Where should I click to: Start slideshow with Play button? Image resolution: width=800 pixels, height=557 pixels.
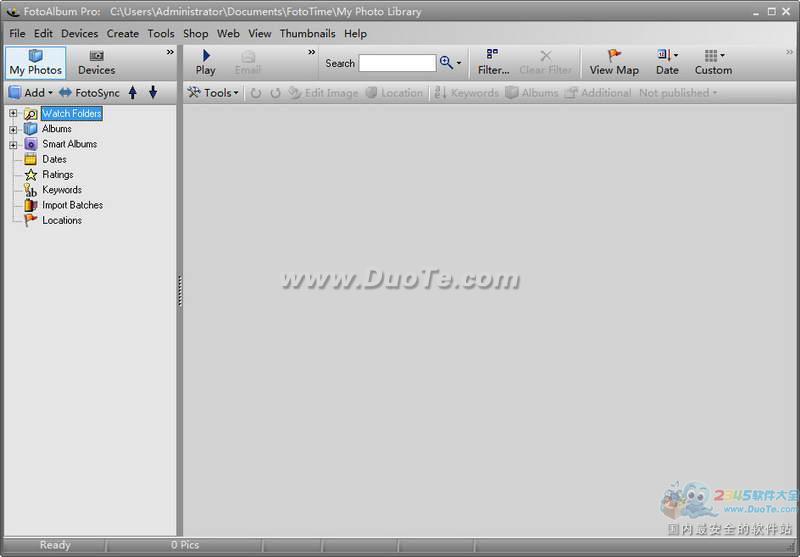206,63
